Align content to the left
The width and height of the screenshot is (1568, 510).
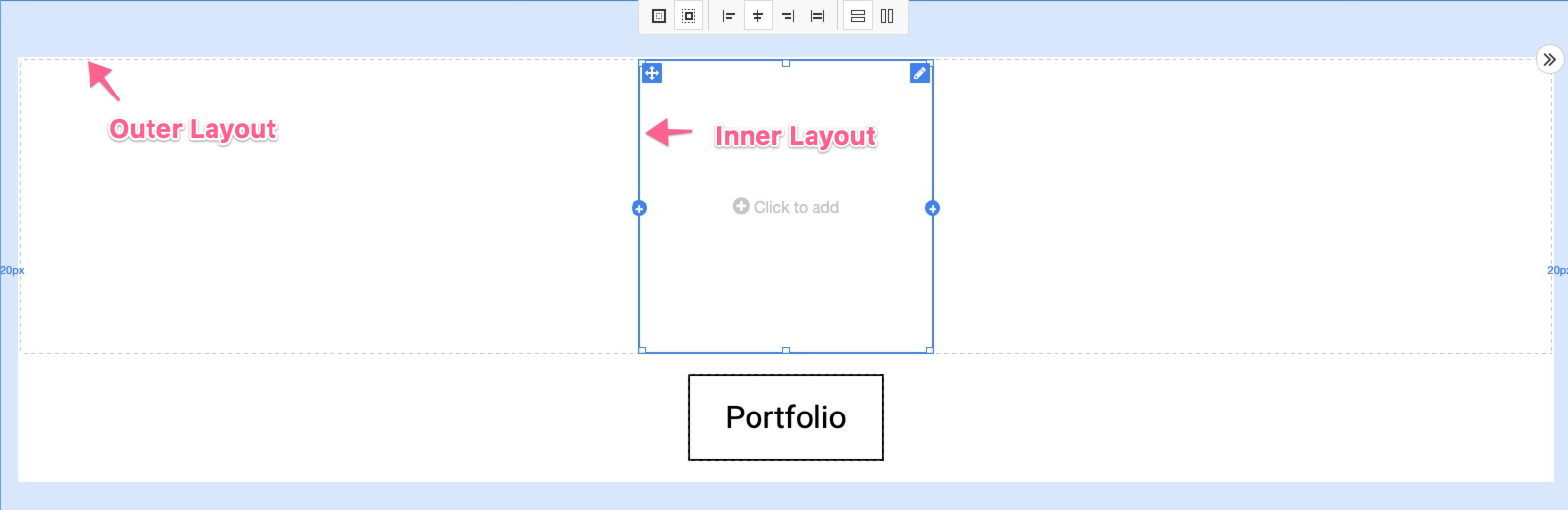(729, 16)
